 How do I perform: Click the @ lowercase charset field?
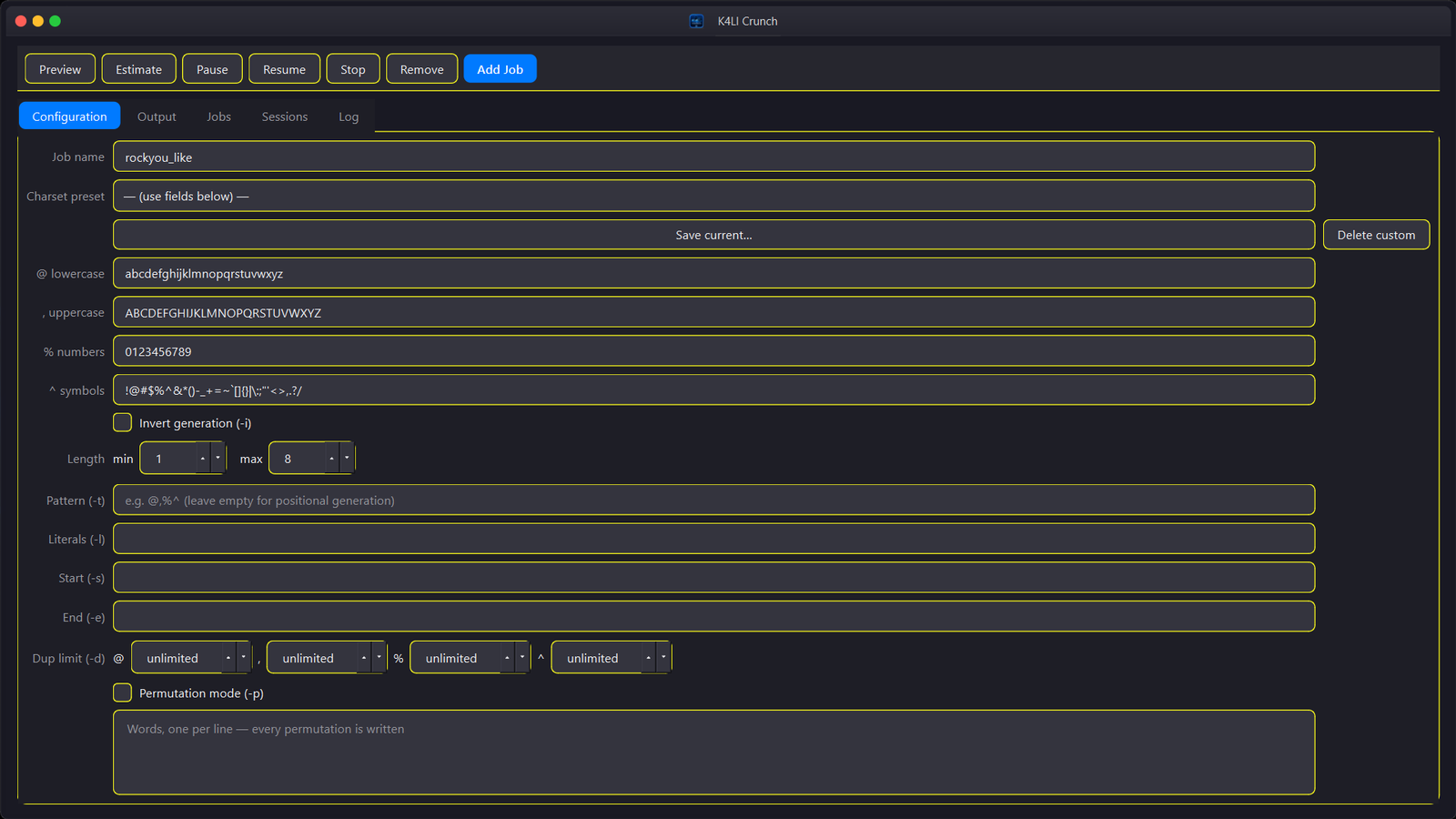pos(713,273)
